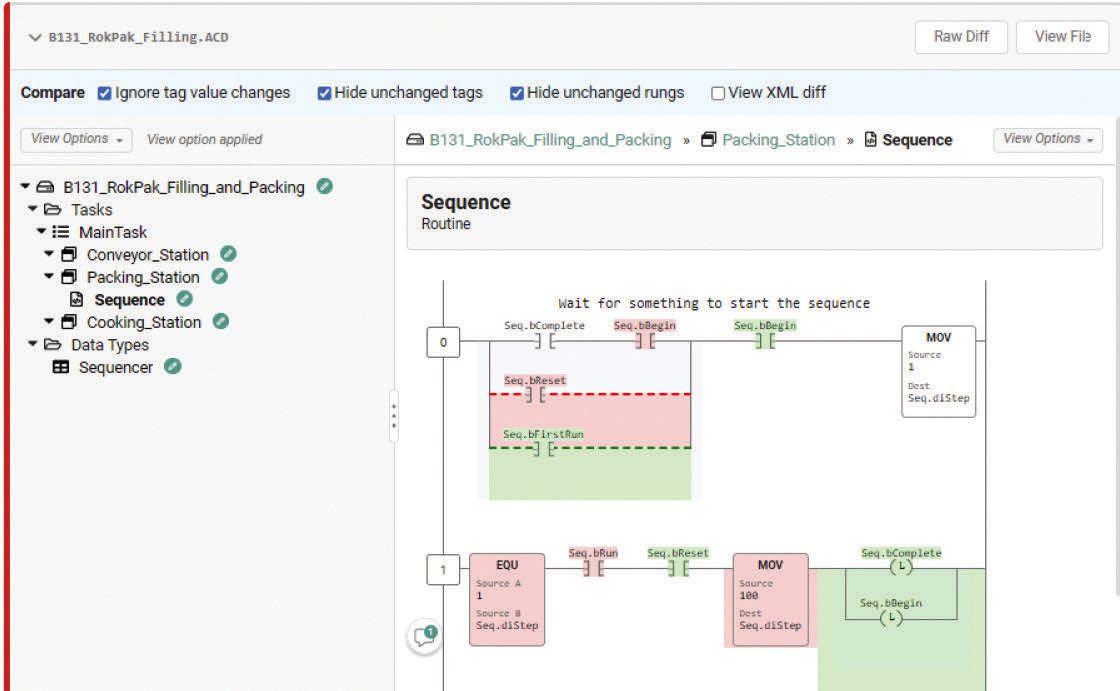Screen dimensions: 1120x691
Task: Click the panel splitter drag handle
Action: coord(394,415)
